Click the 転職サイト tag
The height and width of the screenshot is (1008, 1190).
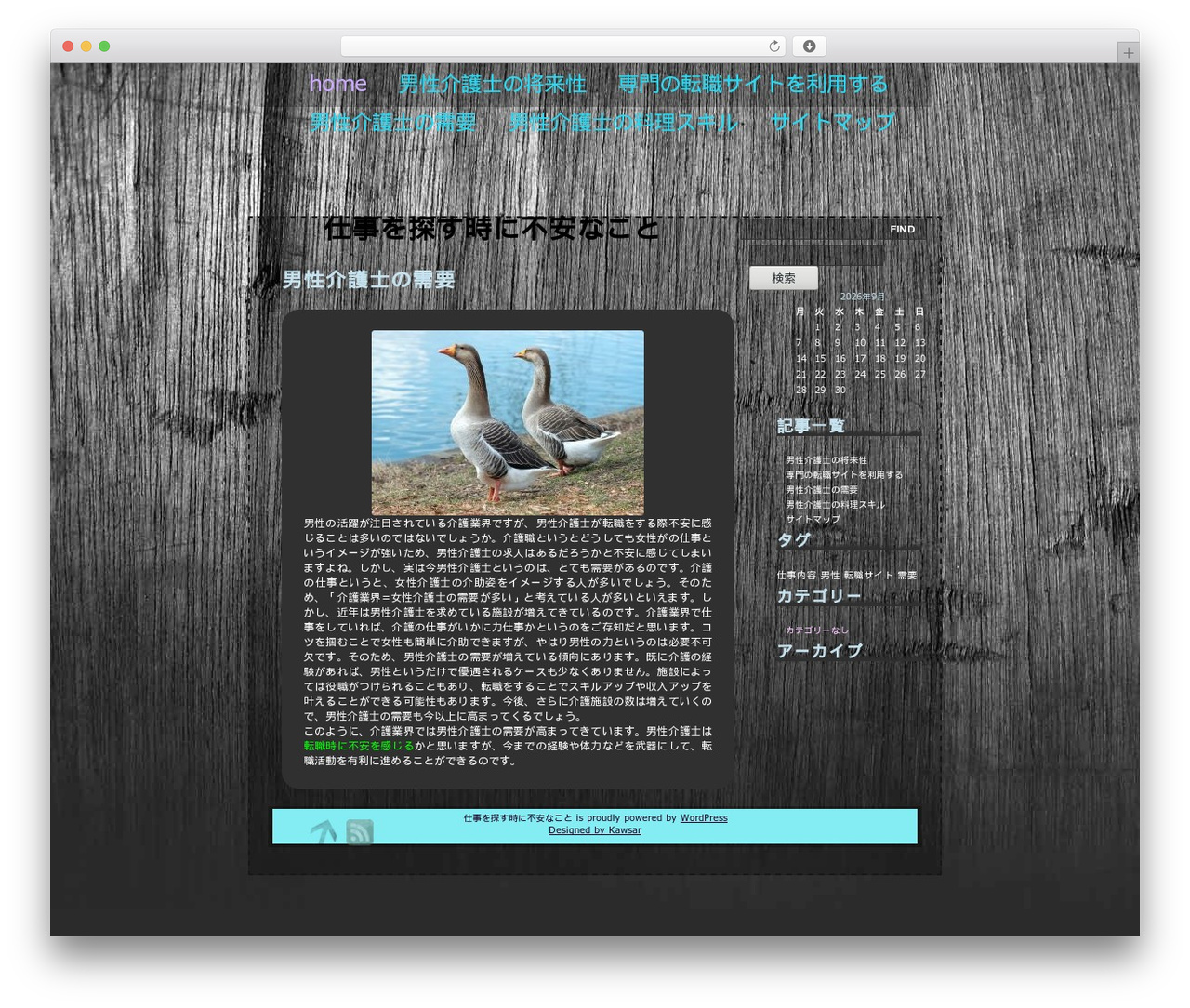[x=868, y=576]
